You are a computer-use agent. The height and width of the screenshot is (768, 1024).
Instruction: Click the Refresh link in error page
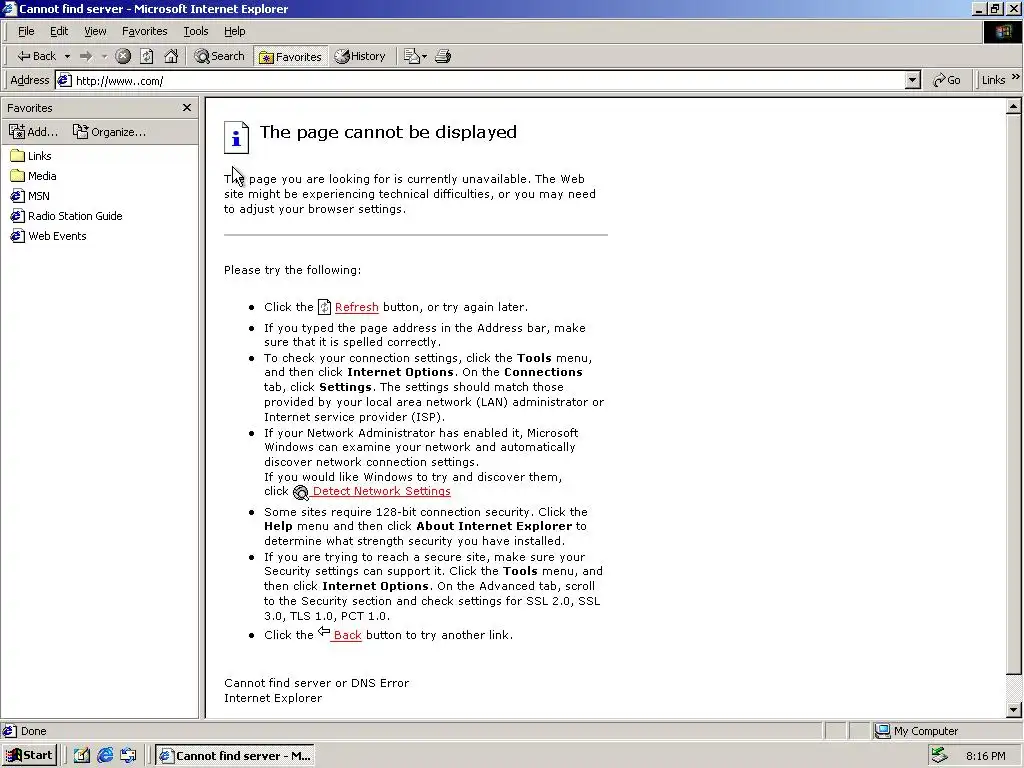pyautogui.click(x=357, y=307)
